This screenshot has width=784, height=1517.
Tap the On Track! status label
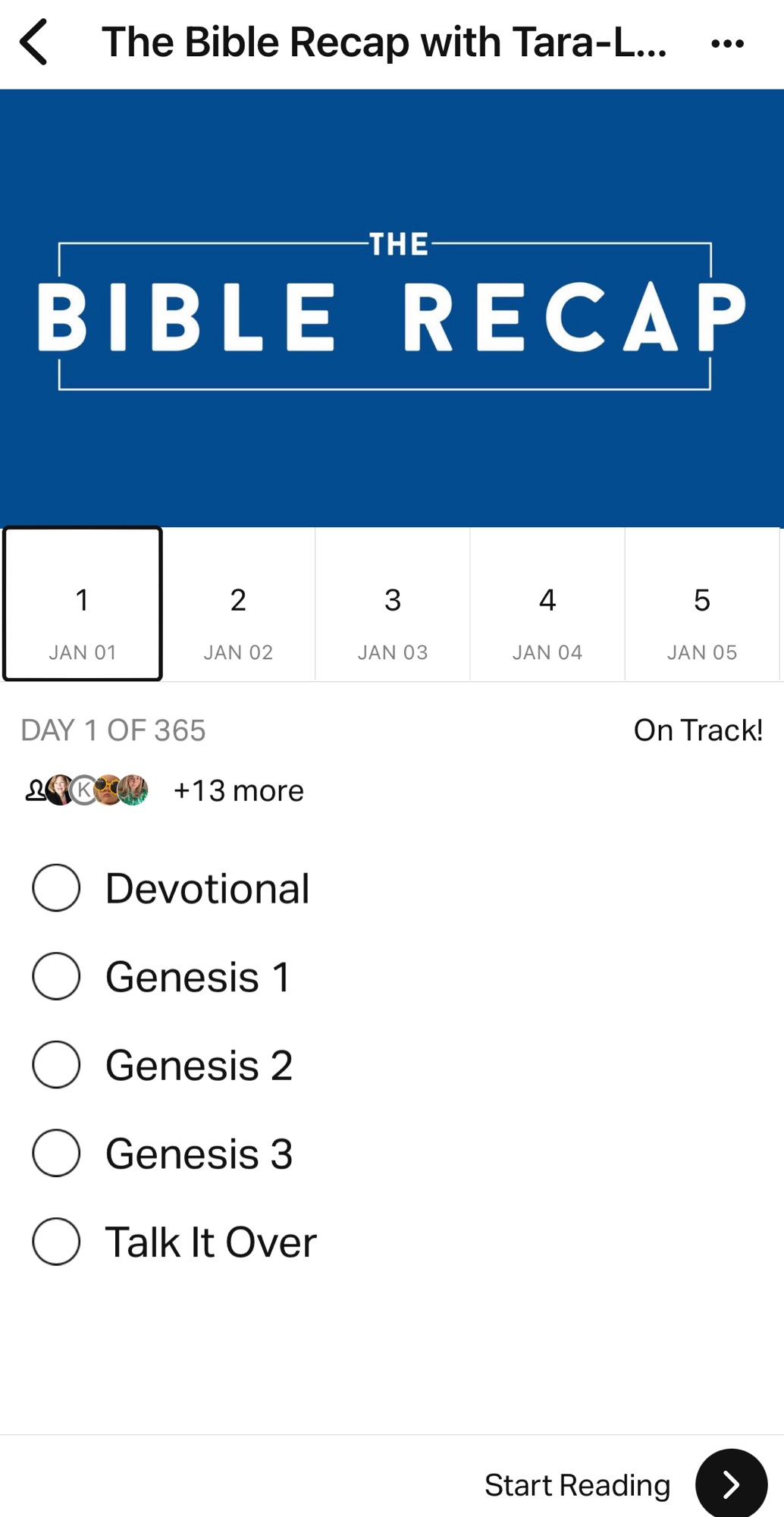tap(698, 730)
